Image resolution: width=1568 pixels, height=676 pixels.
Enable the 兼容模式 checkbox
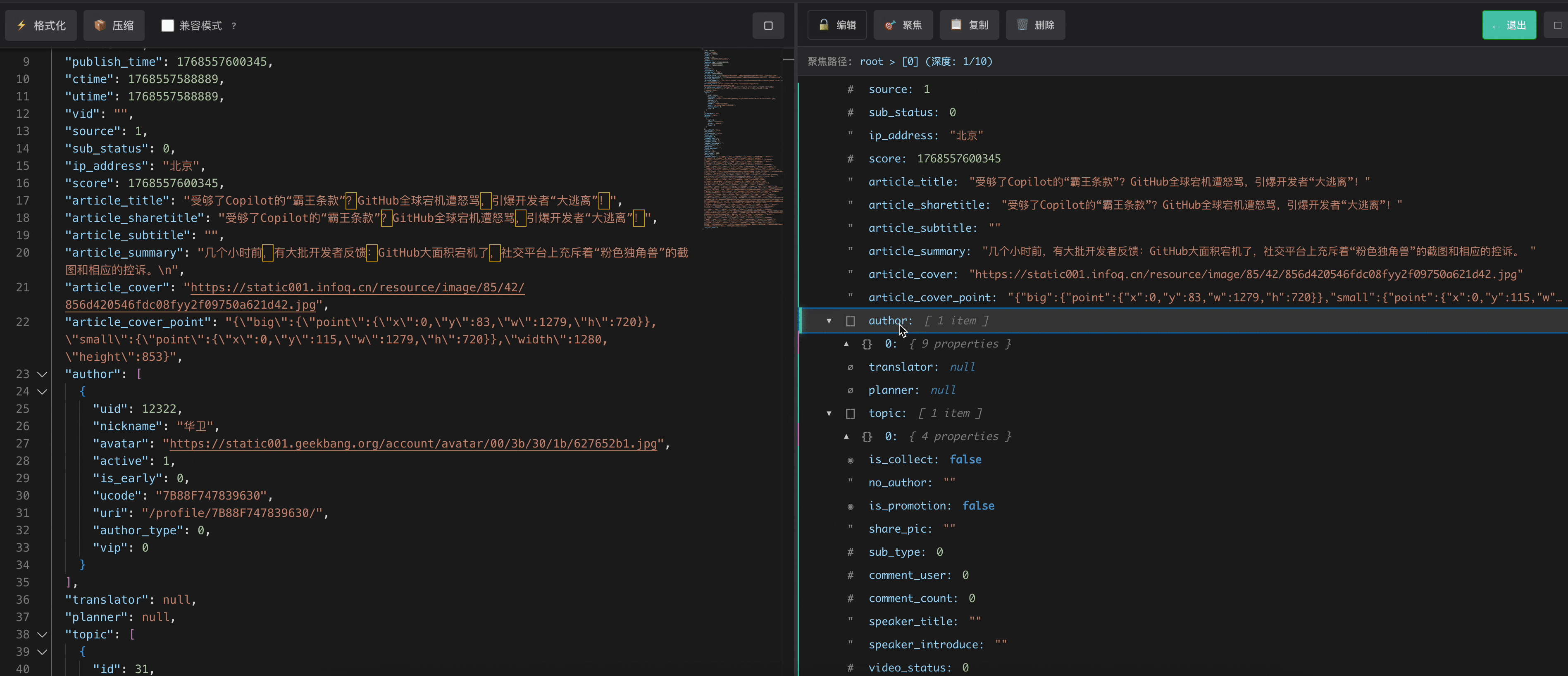pos(167,26)
